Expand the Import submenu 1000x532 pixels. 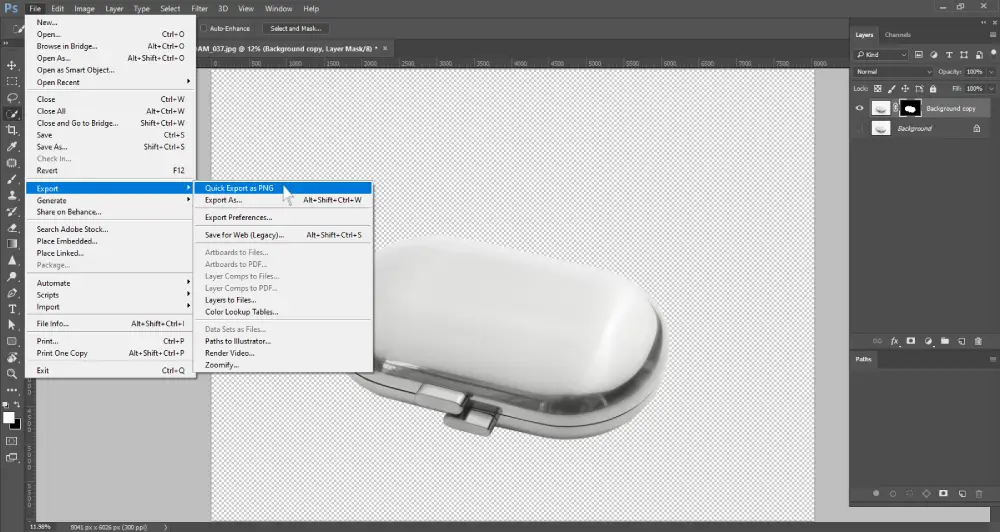[x=110, y=307]
